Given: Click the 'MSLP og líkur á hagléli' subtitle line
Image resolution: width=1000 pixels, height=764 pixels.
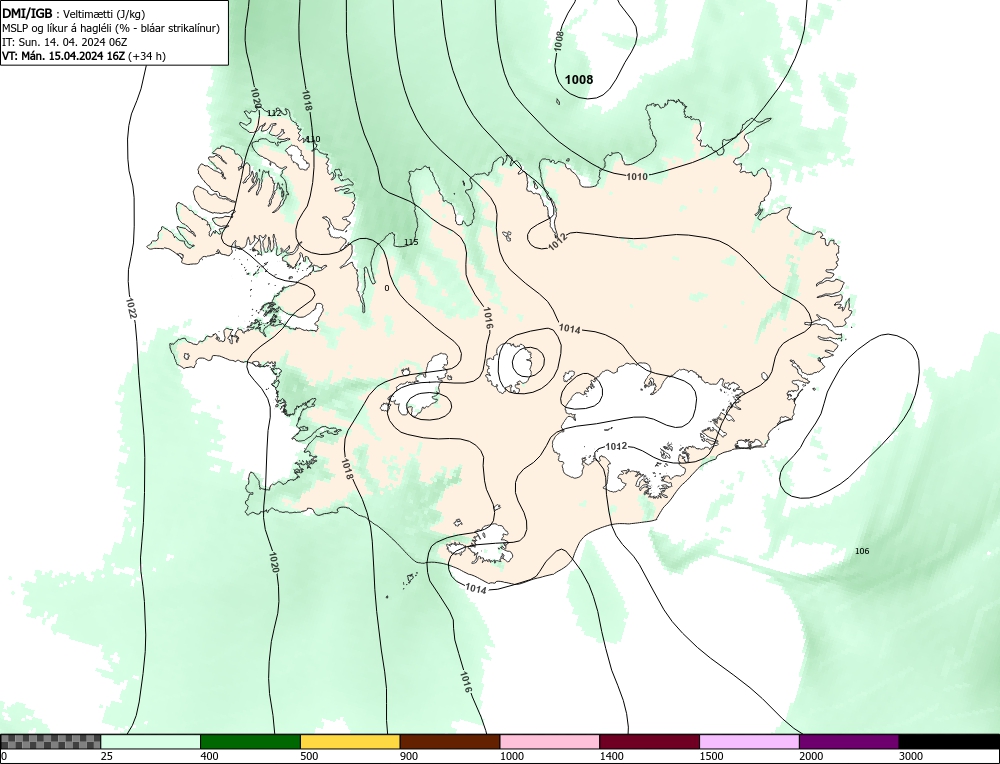Looking at the screenshot, I should tap(111, 28).
